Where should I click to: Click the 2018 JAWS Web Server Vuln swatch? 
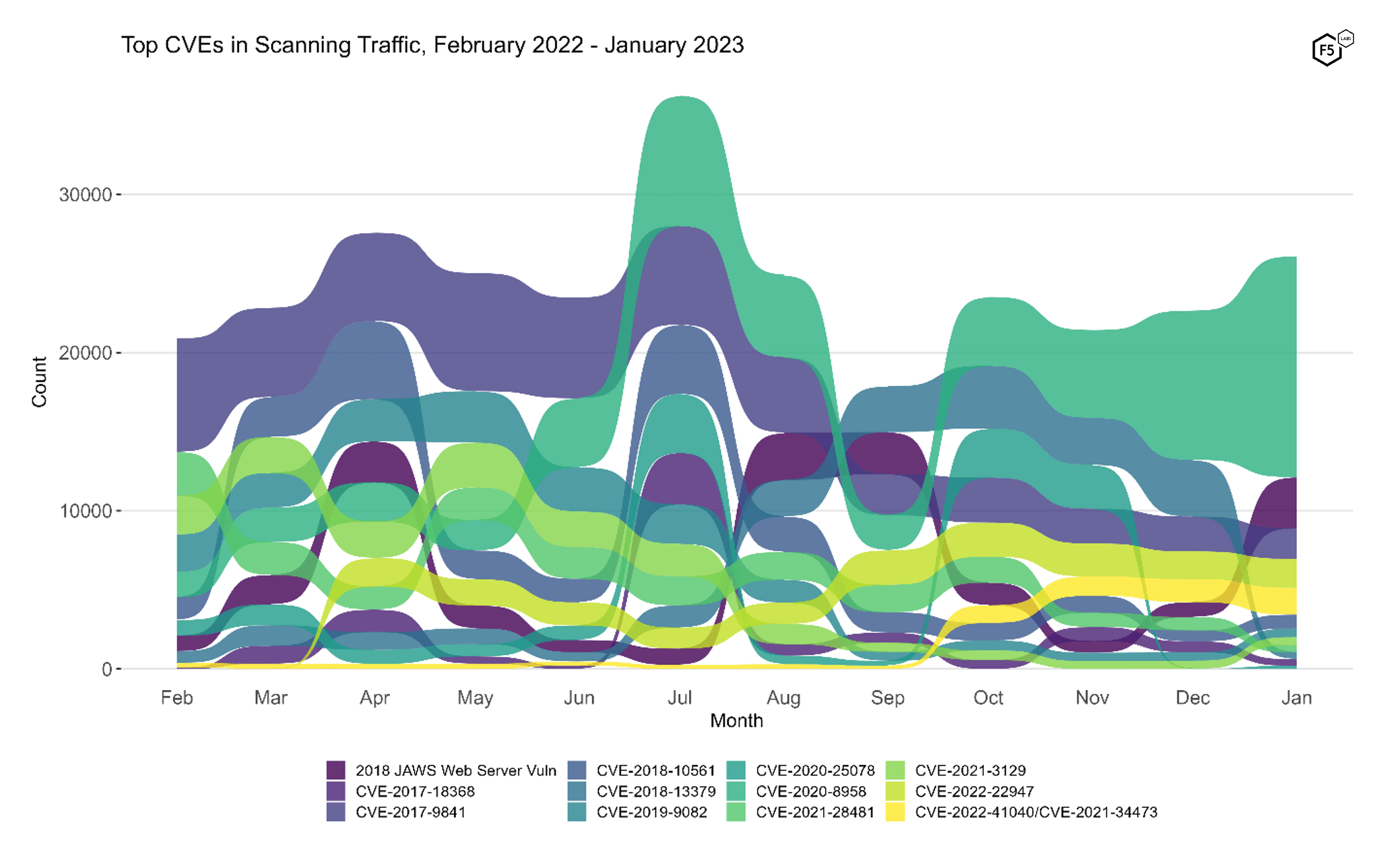(x=335, y=770)
